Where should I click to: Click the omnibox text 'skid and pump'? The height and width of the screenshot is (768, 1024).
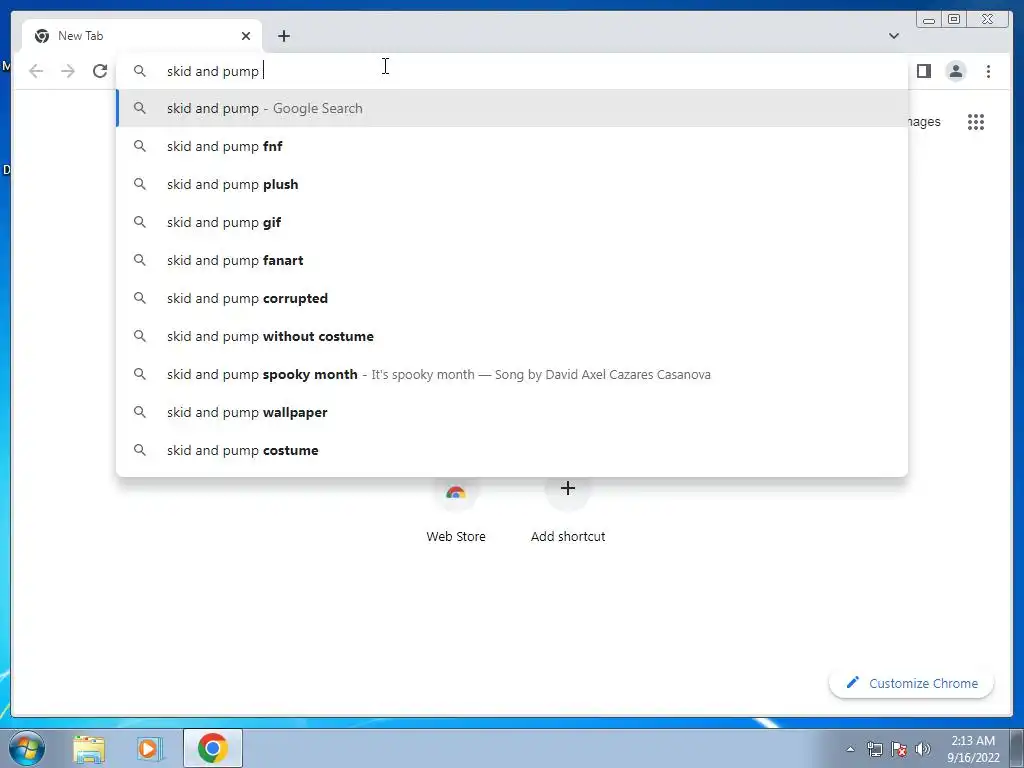tap(213, 71)
